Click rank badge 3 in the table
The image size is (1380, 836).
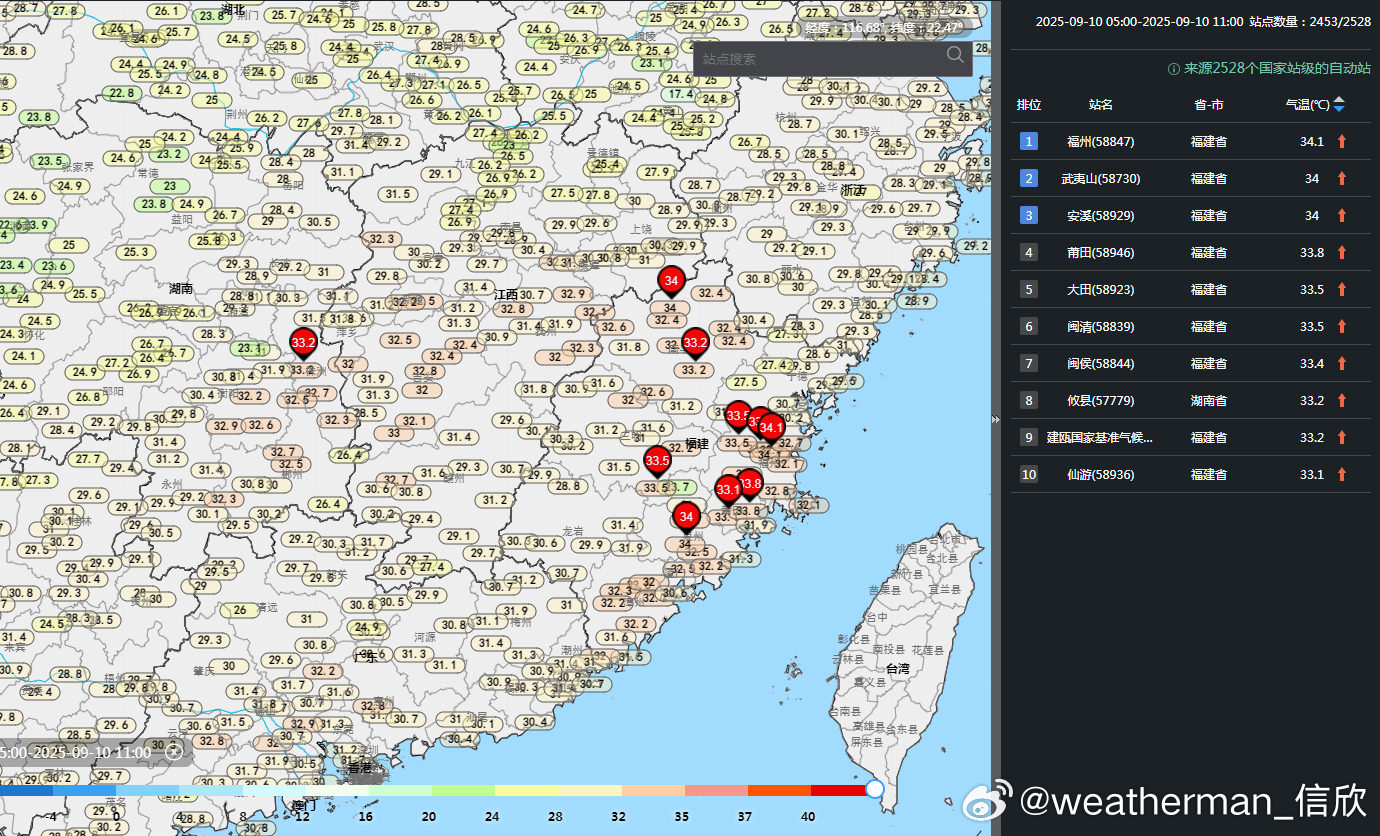coord(1029,215)
